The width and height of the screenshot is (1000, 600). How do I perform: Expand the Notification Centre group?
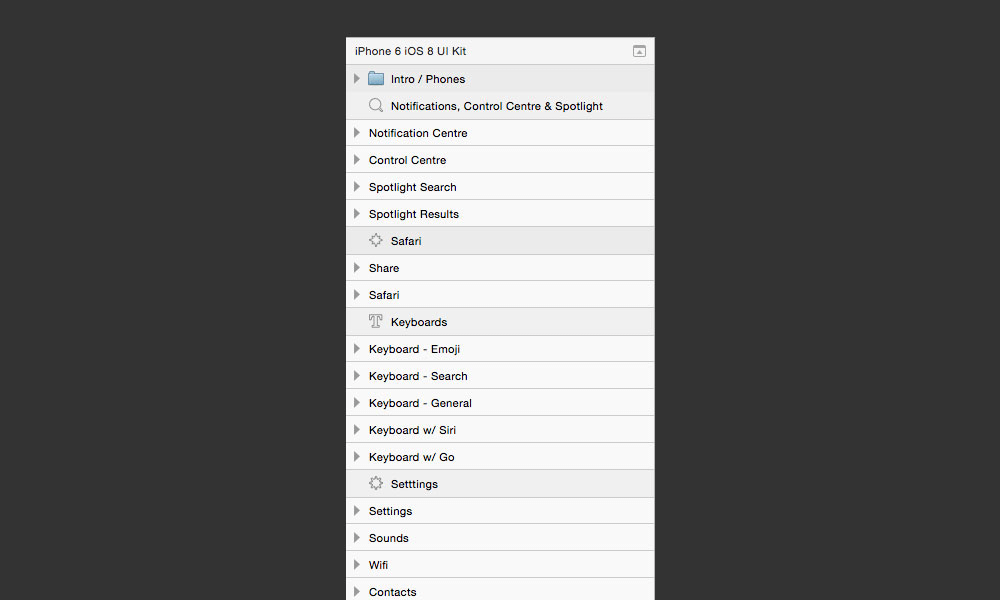pos(357,132)
